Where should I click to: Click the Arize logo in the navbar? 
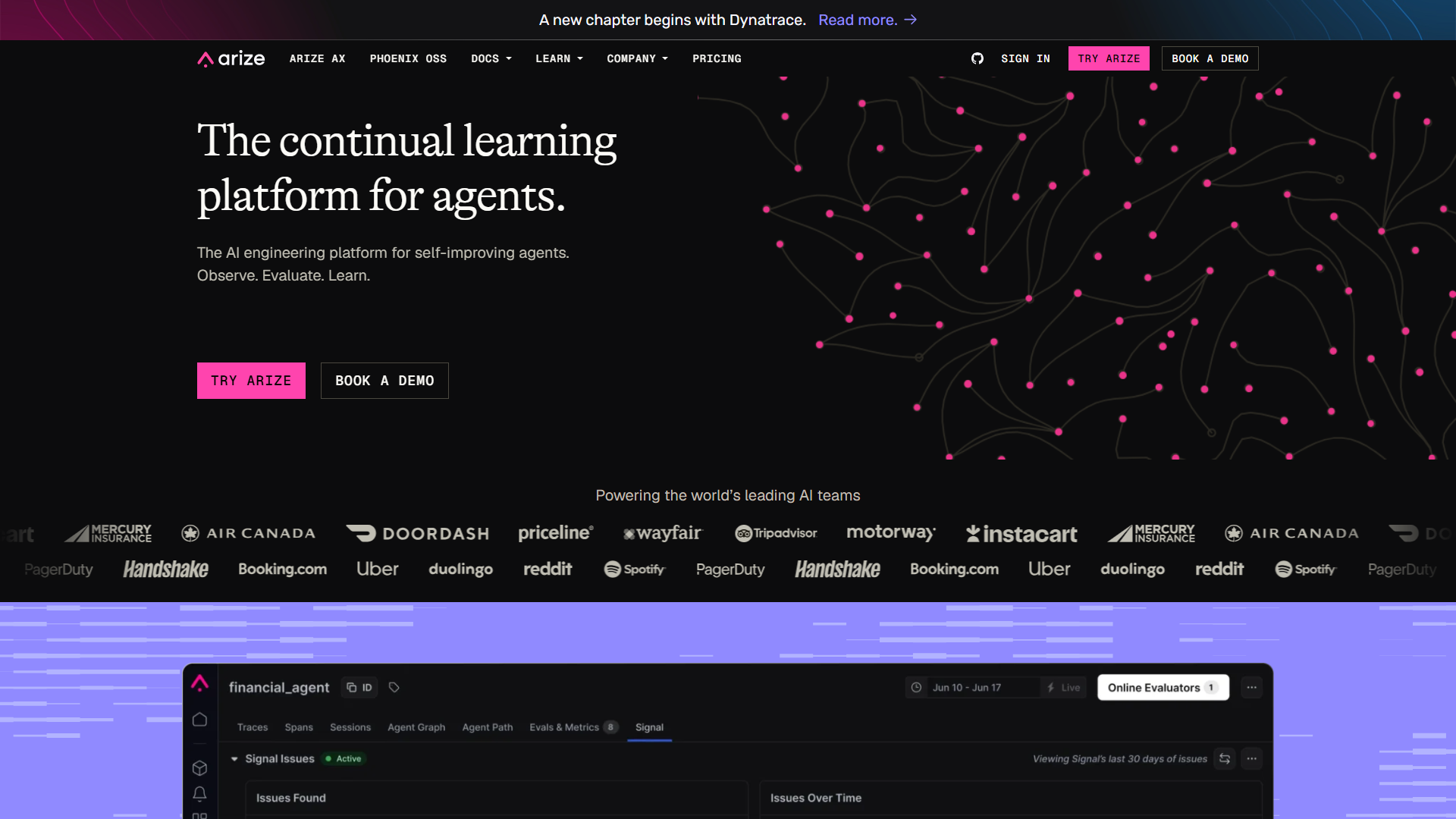231,58
